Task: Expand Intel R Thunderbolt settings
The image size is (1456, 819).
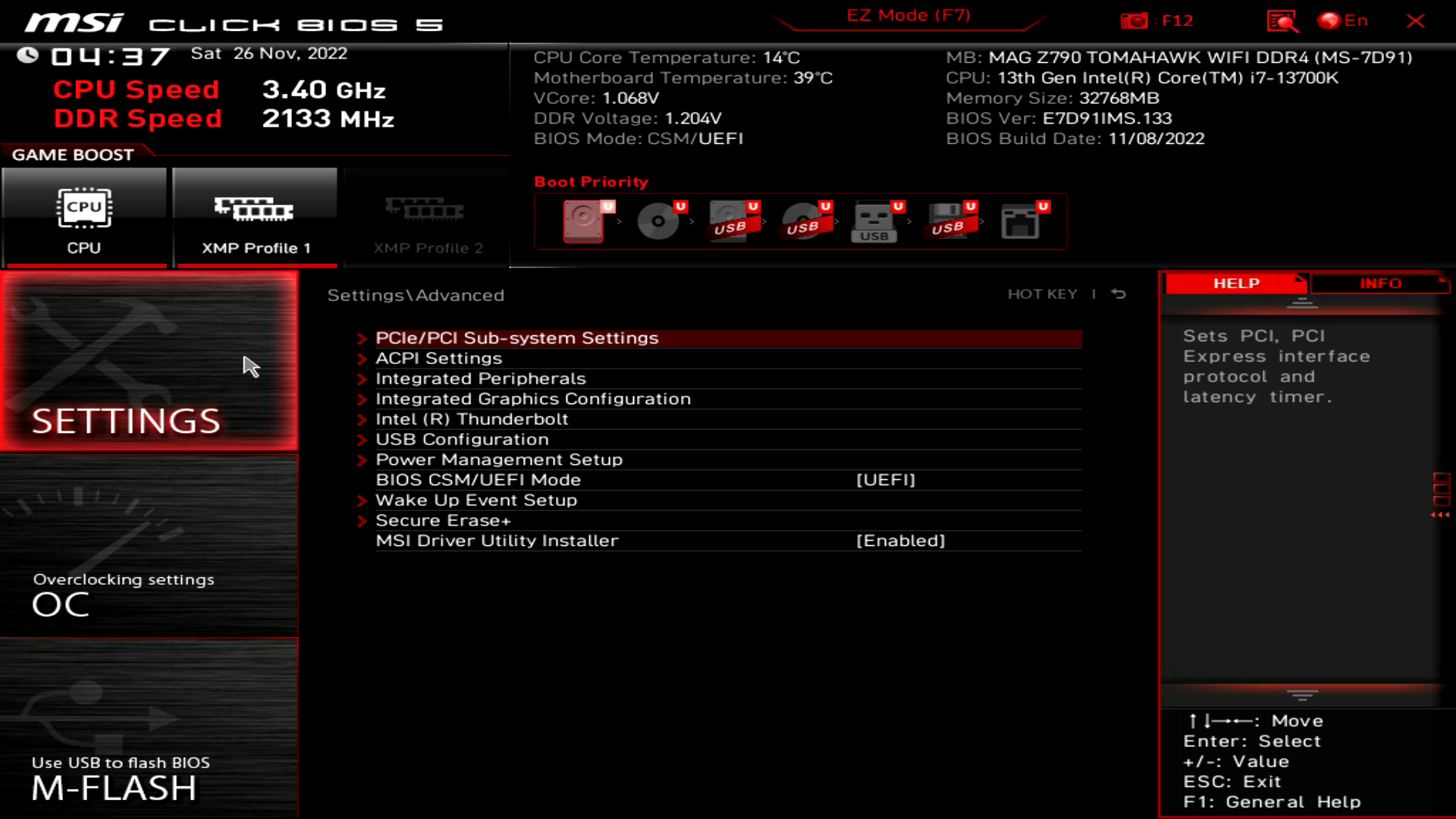Action: click(x=471, y=418)
